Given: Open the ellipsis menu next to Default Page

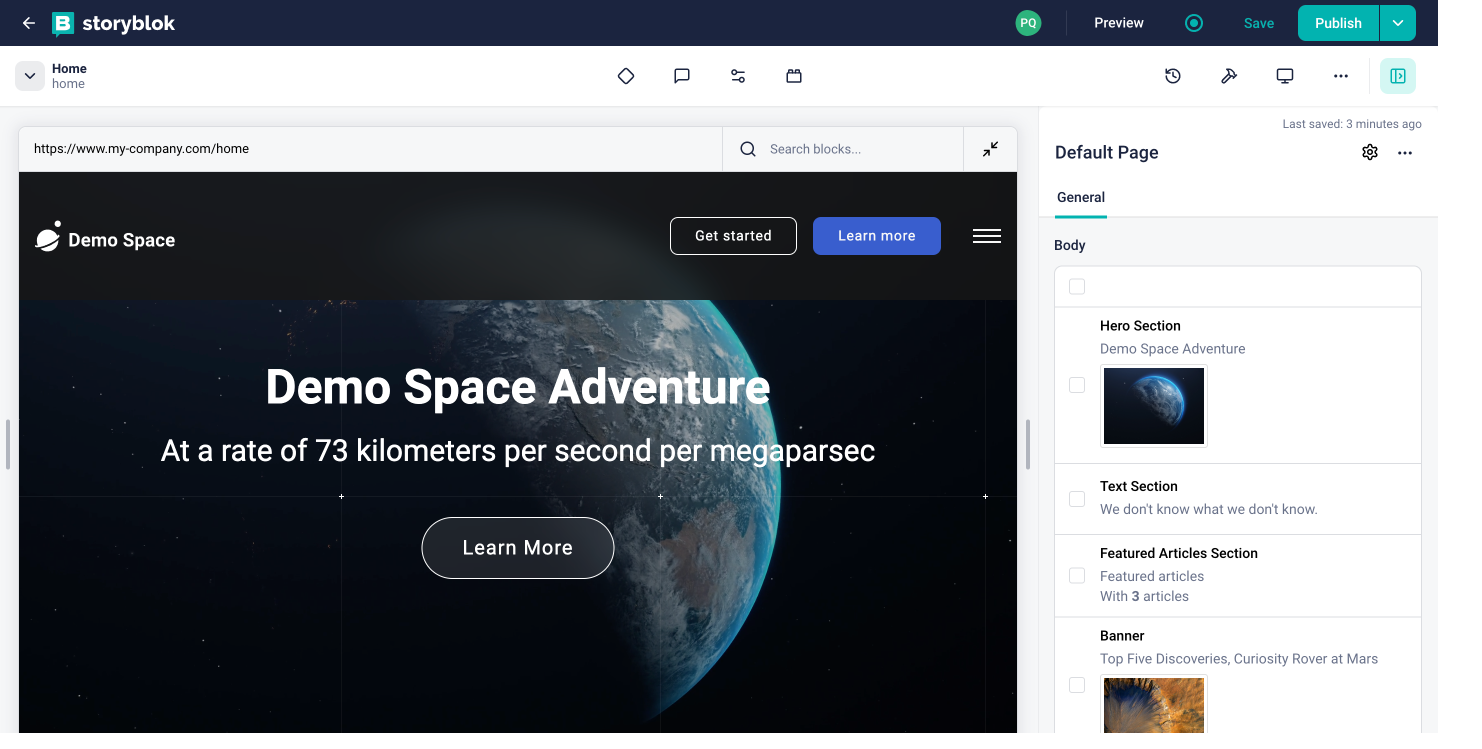Looking at the screenshot, I should tap(1405, 152).
